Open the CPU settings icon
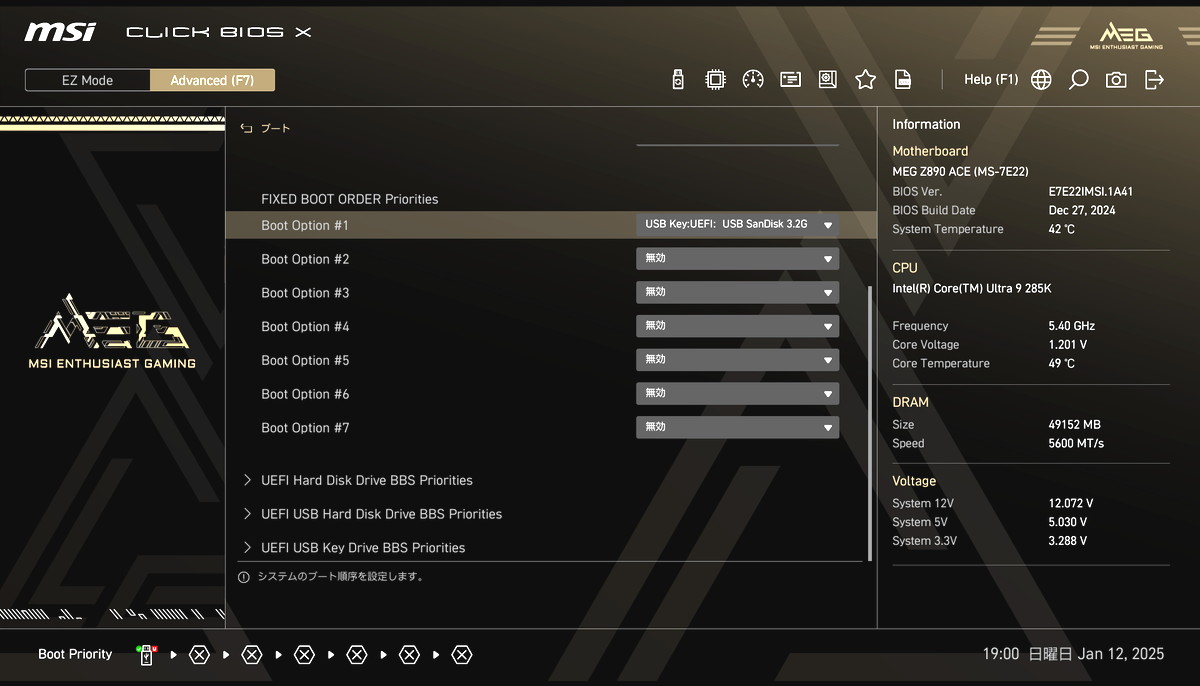The height and width of the screenshot is (686, 1200). coord(715,80)
